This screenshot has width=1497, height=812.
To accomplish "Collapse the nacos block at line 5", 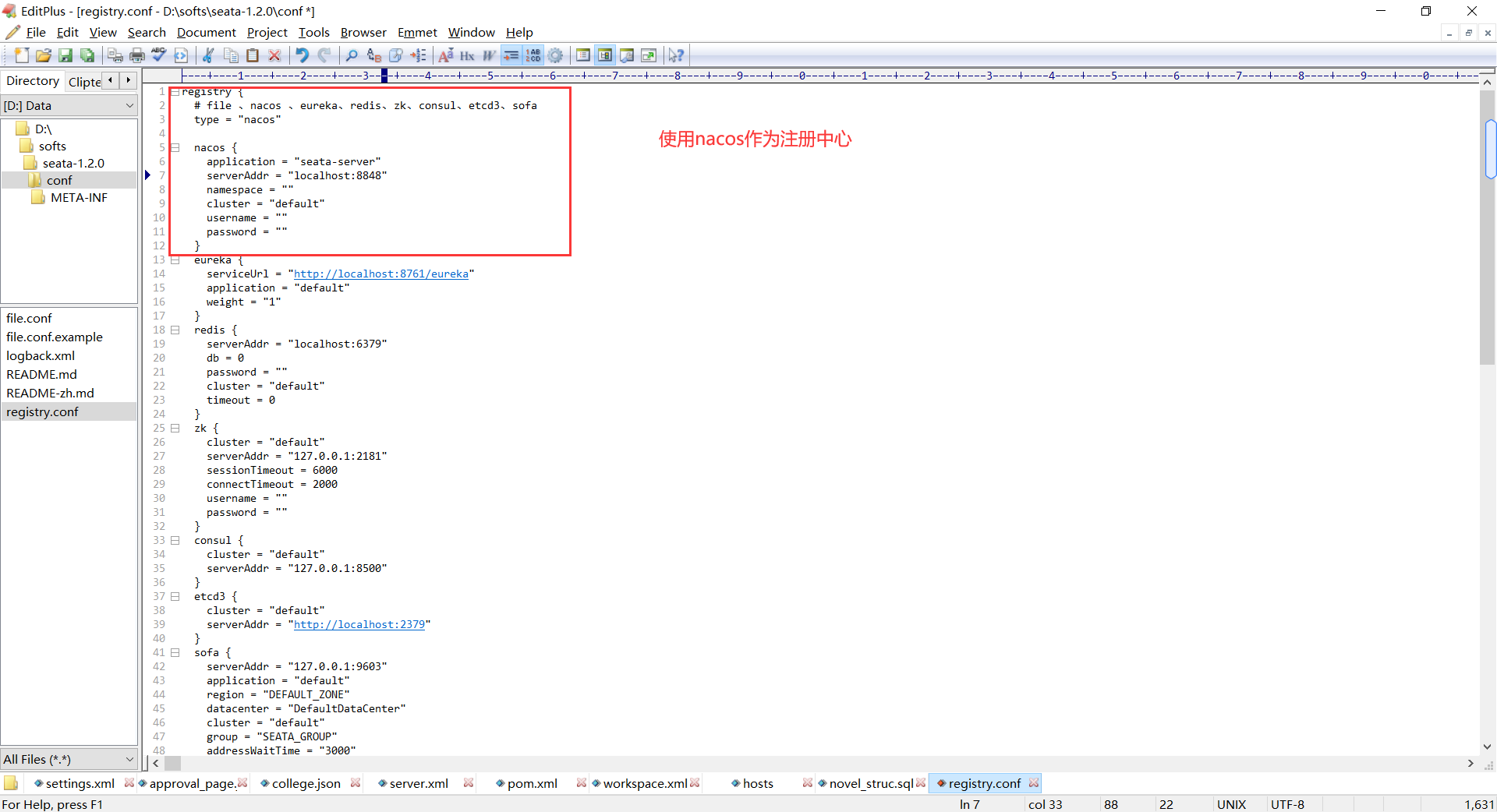I will point(175,148).
